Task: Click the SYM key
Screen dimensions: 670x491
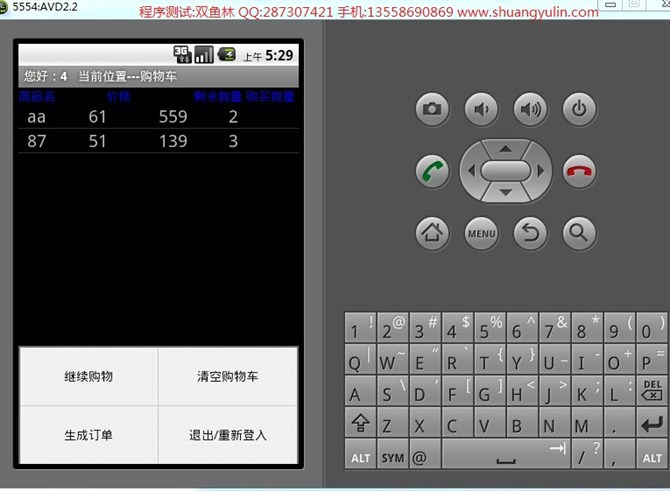Action: coord(393,454)
